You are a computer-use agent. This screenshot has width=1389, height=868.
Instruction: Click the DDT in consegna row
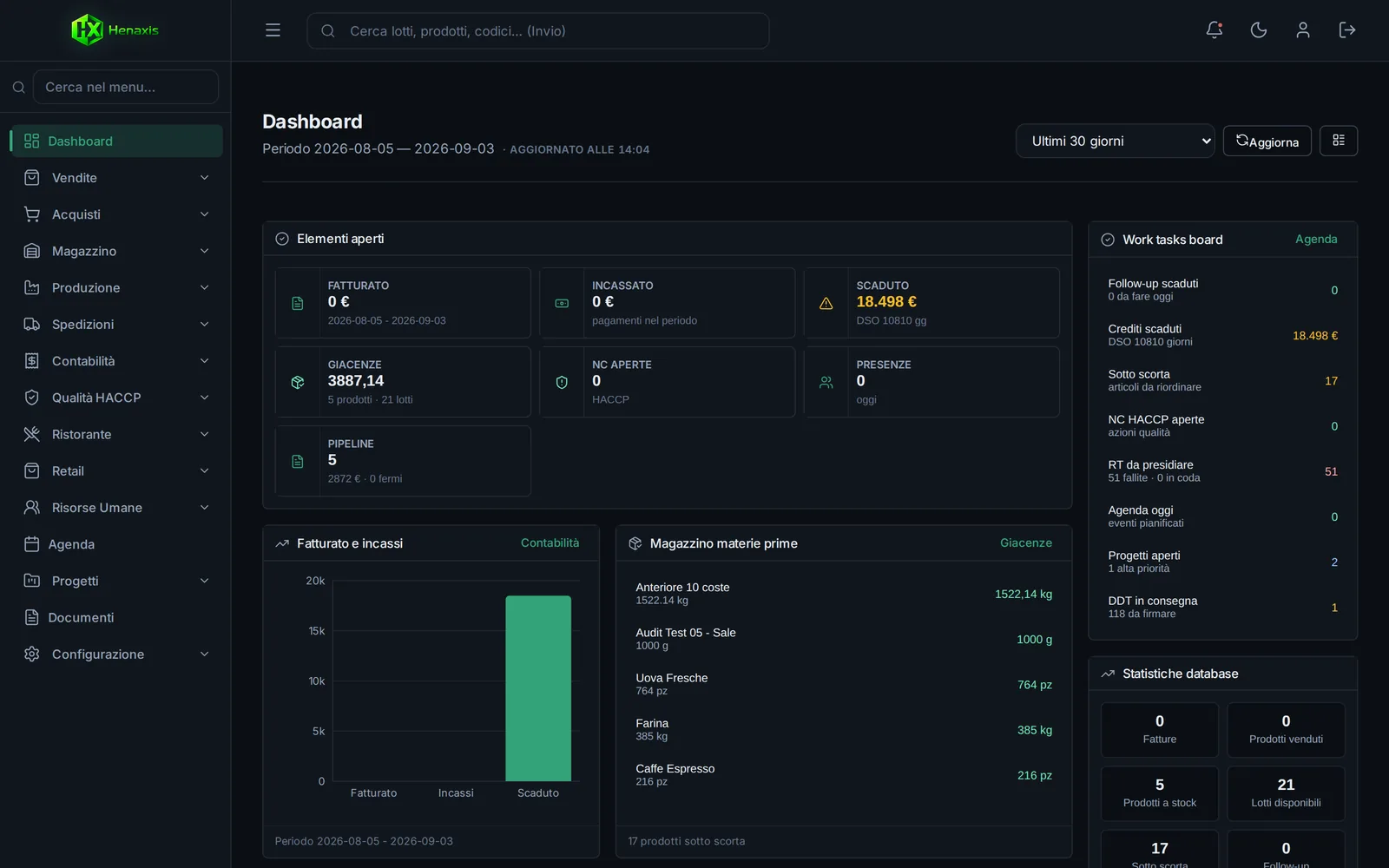coord(1222,608)
